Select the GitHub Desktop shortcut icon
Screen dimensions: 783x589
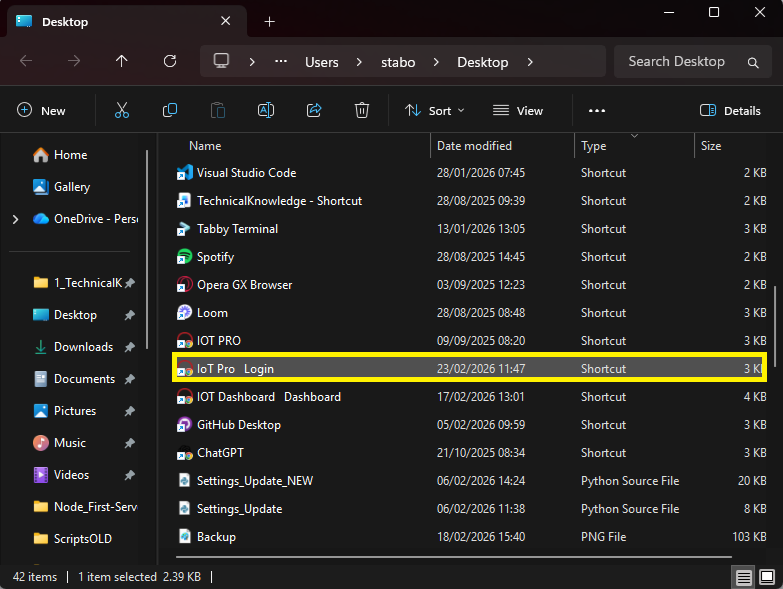coord(185,425)
